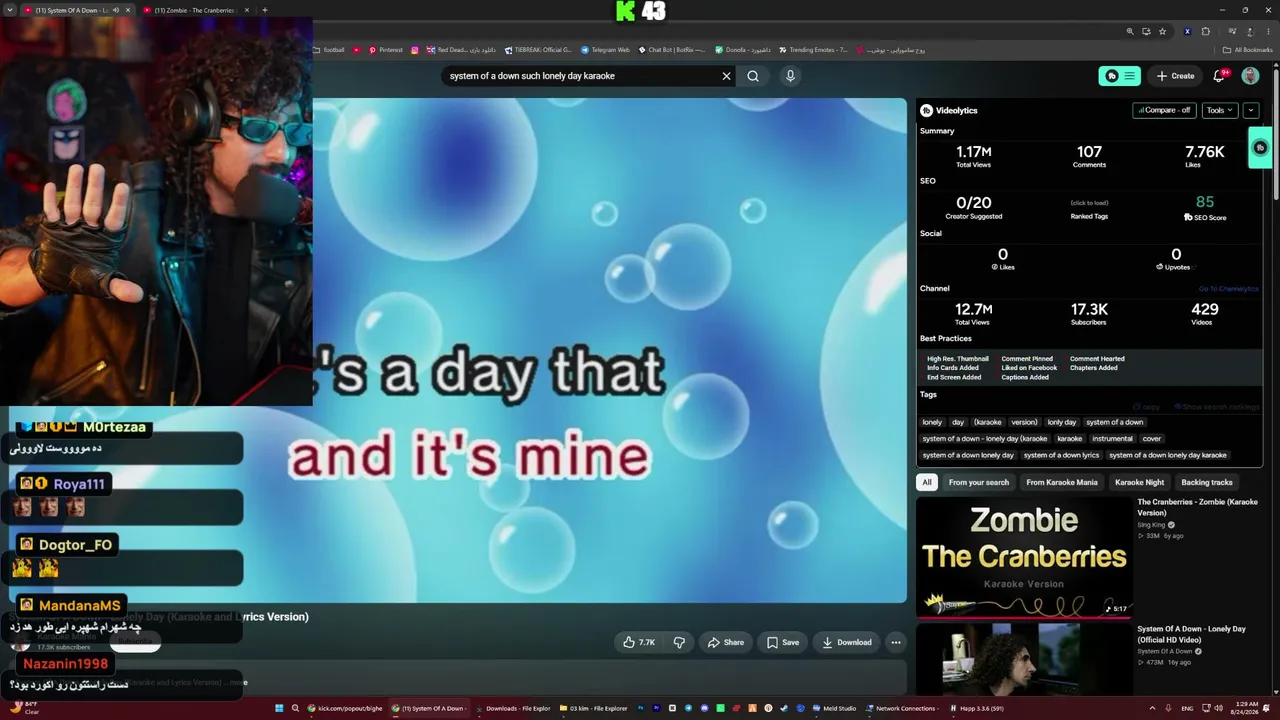Open the Zombie Cranberries karaoke thumbnail
The height and width of the screenshot is (720, 1280).
[x=1024, y=557]
